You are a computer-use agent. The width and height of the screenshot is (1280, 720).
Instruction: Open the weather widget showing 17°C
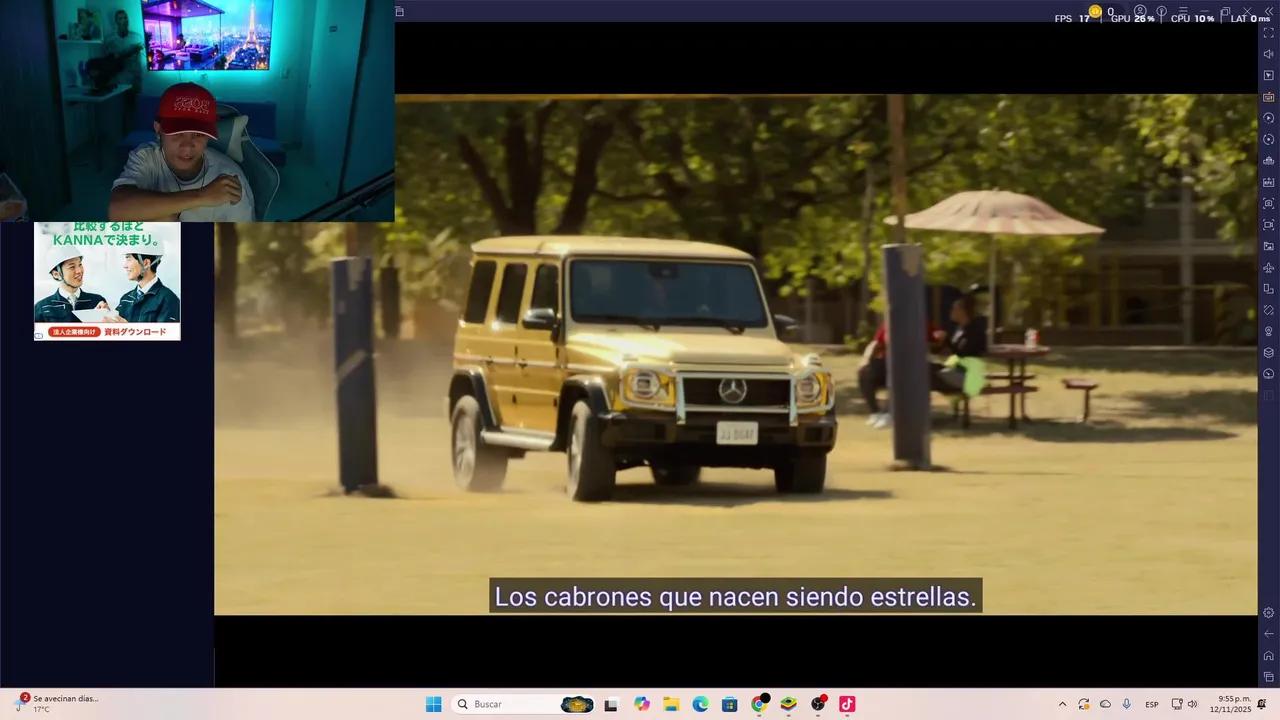(57, 704)
